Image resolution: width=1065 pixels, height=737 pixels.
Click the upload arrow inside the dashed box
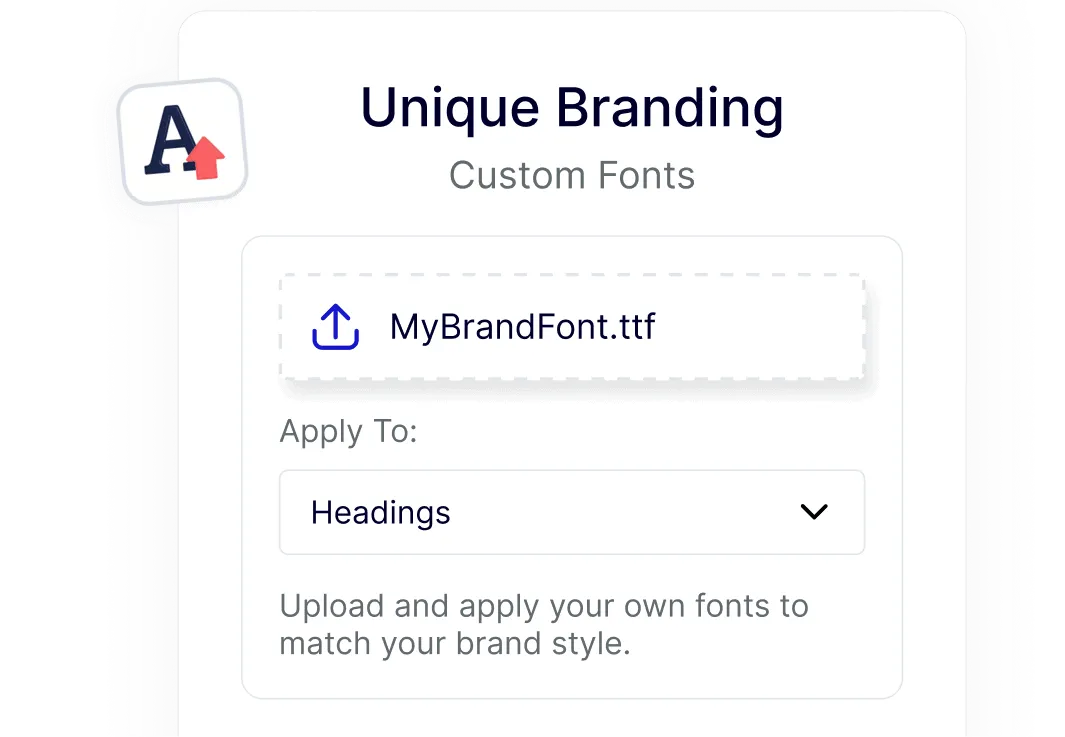(334, 326)
